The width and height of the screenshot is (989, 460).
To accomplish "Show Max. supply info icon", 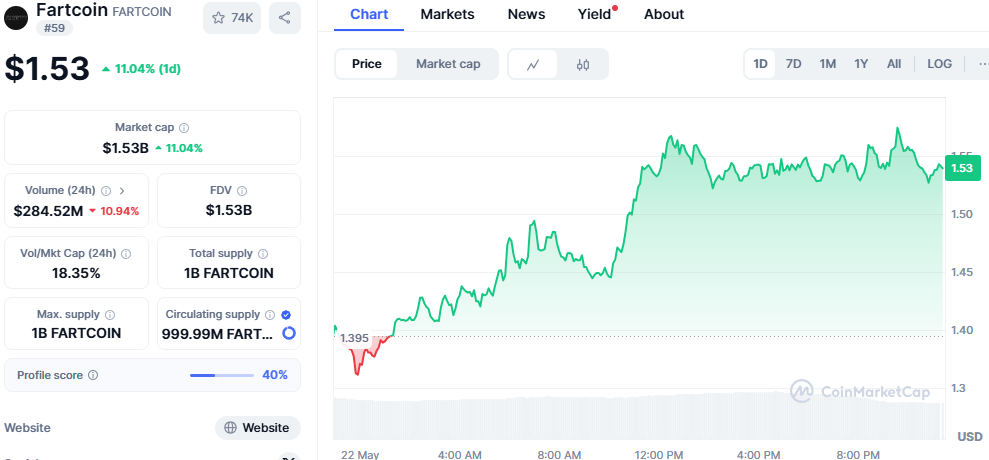I will [x=110, y=314].
